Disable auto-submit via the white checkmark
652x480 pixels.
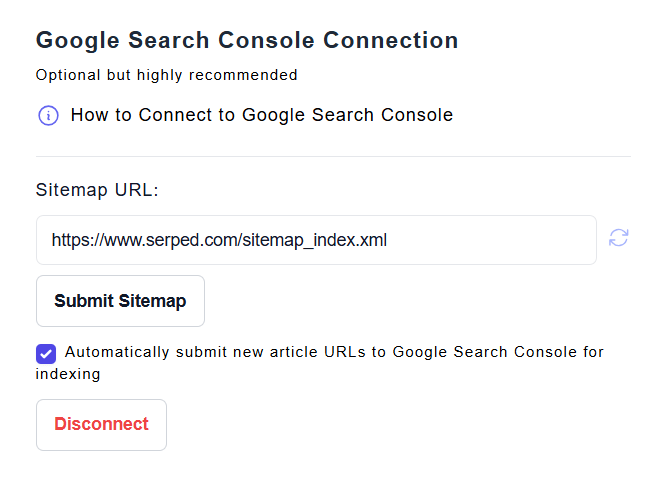[x=46, y=353]
